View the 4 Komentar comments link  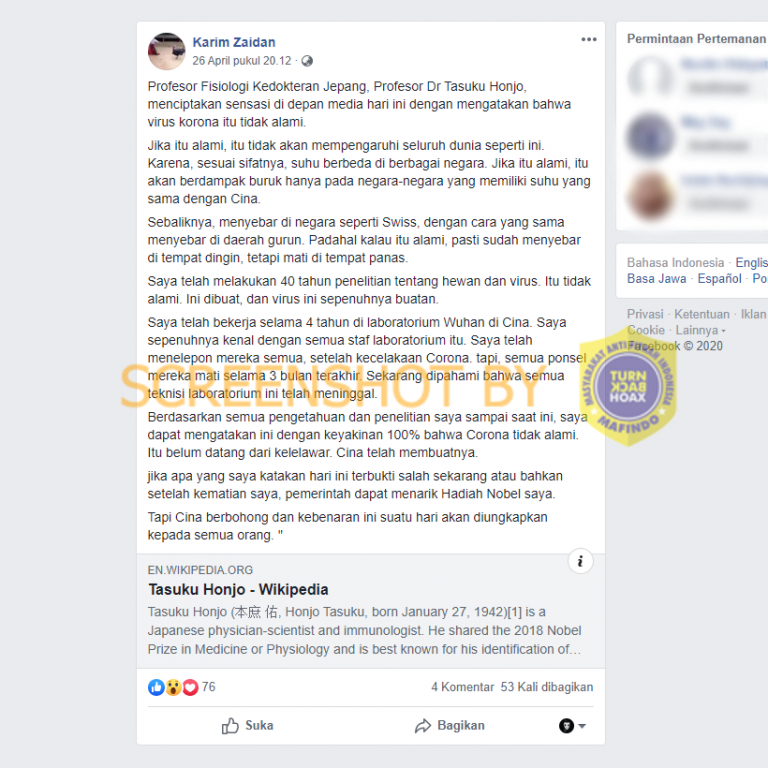[x=462, y=687]
